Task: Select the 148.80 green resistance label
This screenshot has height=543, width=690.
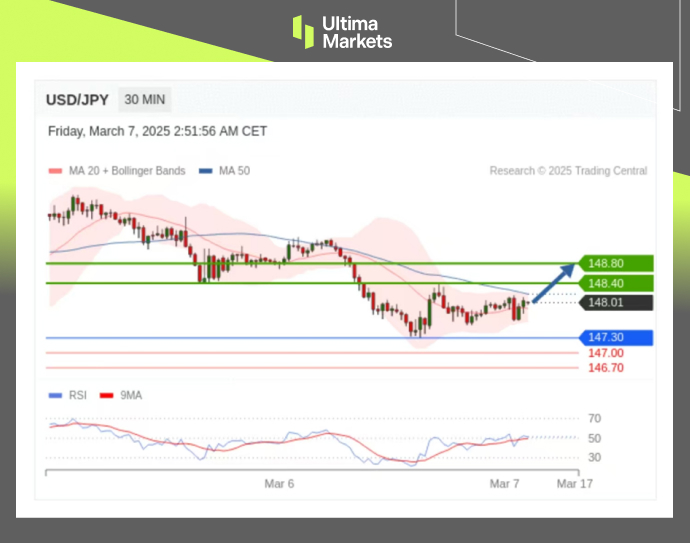Action: coord(617,263)
